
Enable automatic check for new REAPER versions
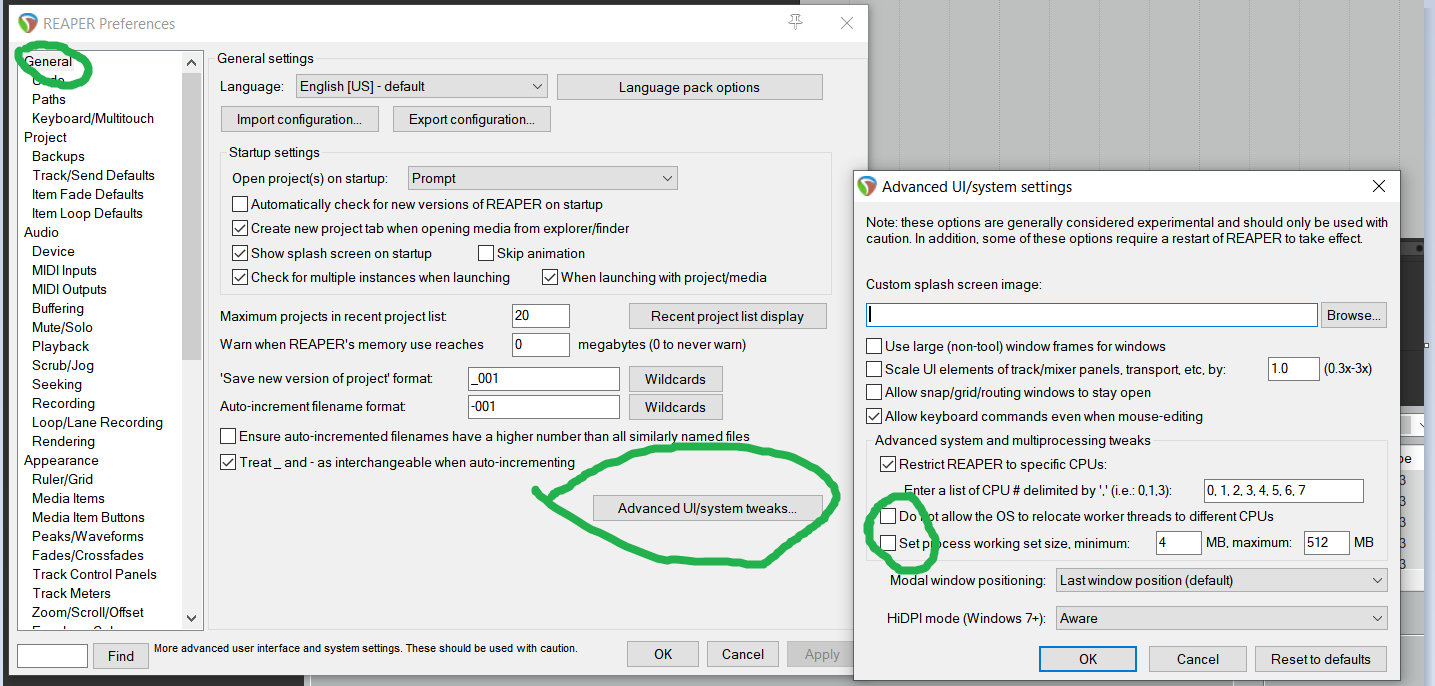pos(240,204)
